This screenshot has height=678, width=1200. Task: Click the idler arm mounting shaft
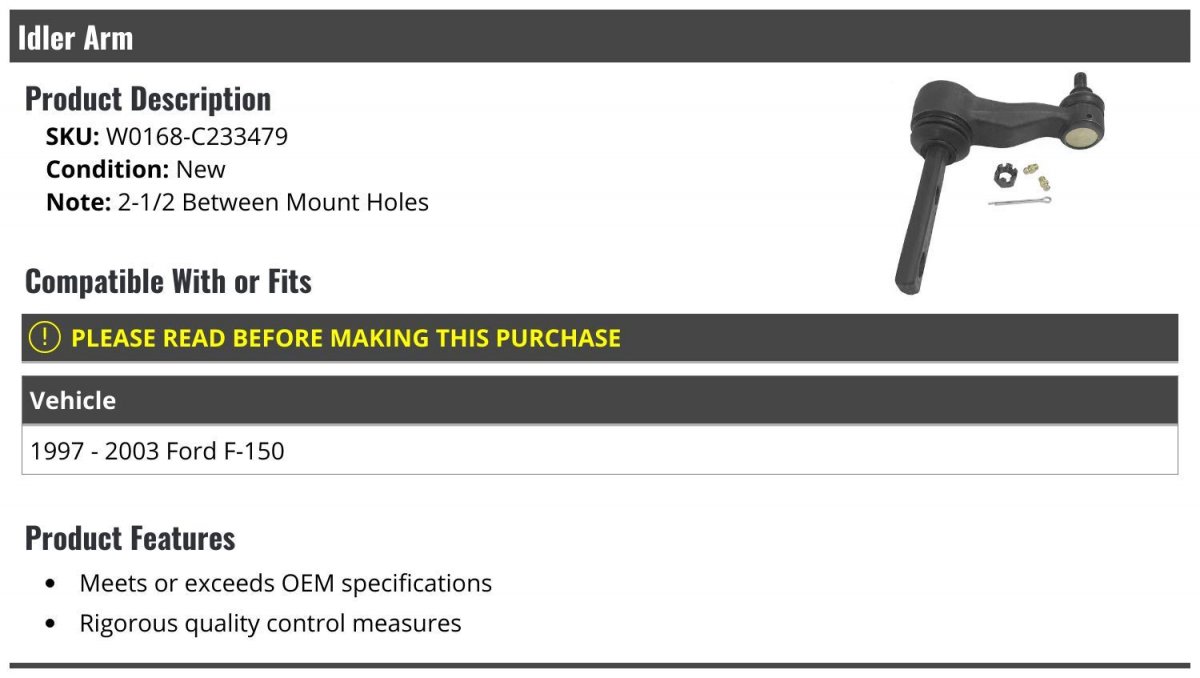click(x=920, y=222)
